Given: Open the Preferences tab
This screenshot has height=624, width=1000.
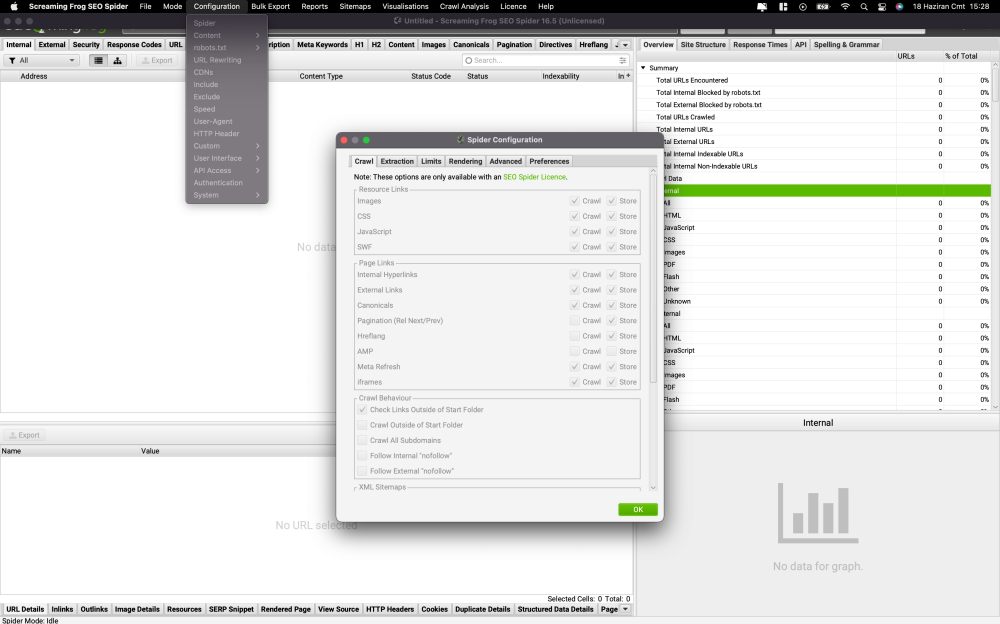Looking at the screenshot, I should click(x=549, y=161).
